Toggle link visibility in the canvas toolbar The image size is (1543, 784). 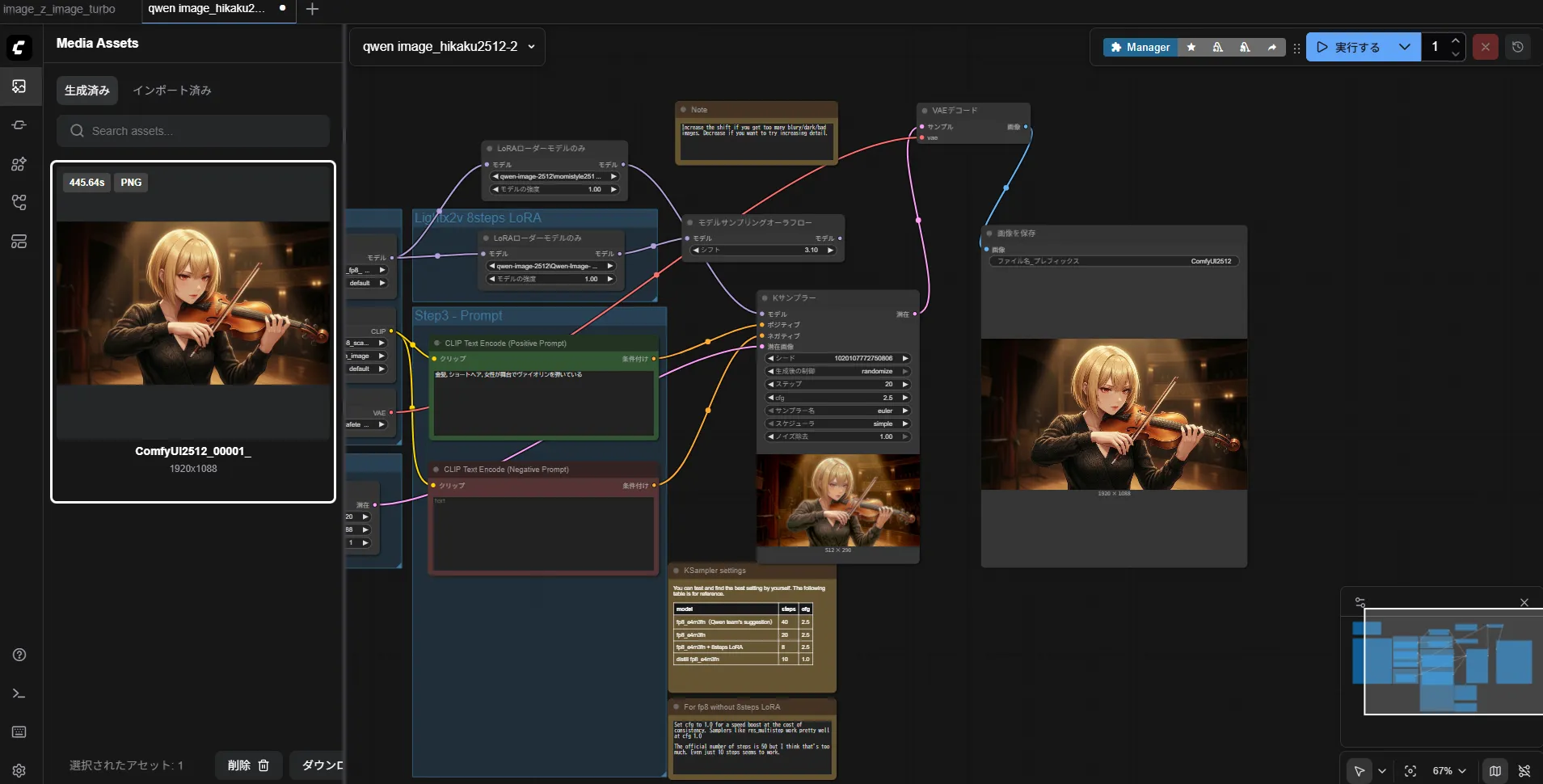(x=1524, y=771)
